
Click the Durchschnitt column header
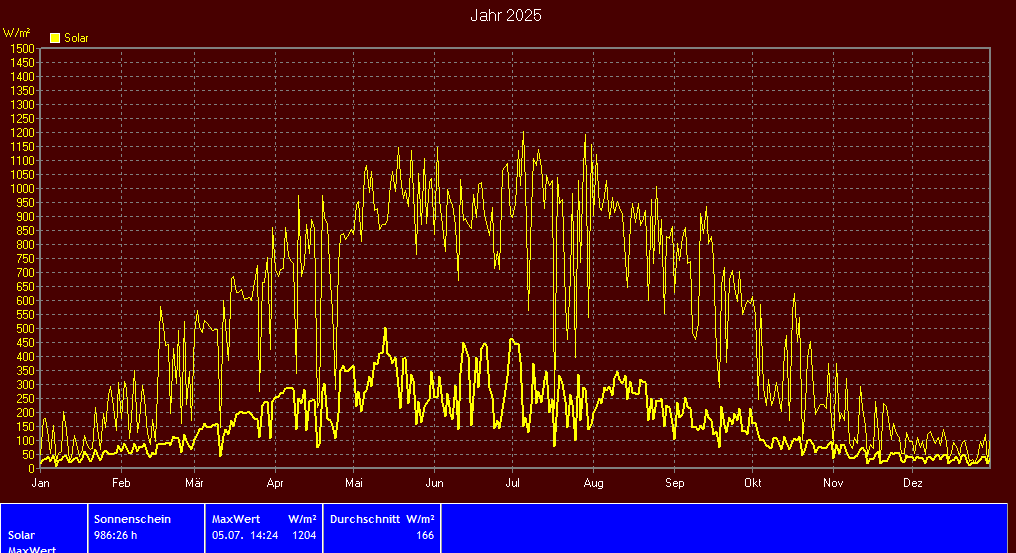point(366,519)
